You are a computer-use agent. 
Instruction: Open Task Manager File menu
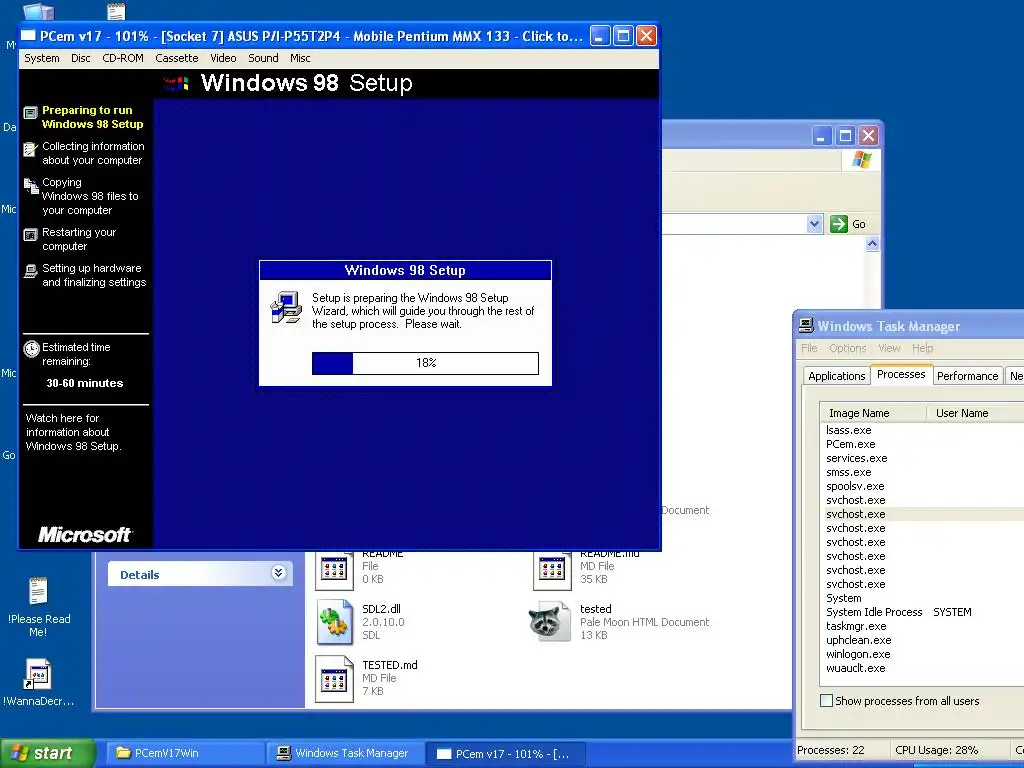point(809,348)
